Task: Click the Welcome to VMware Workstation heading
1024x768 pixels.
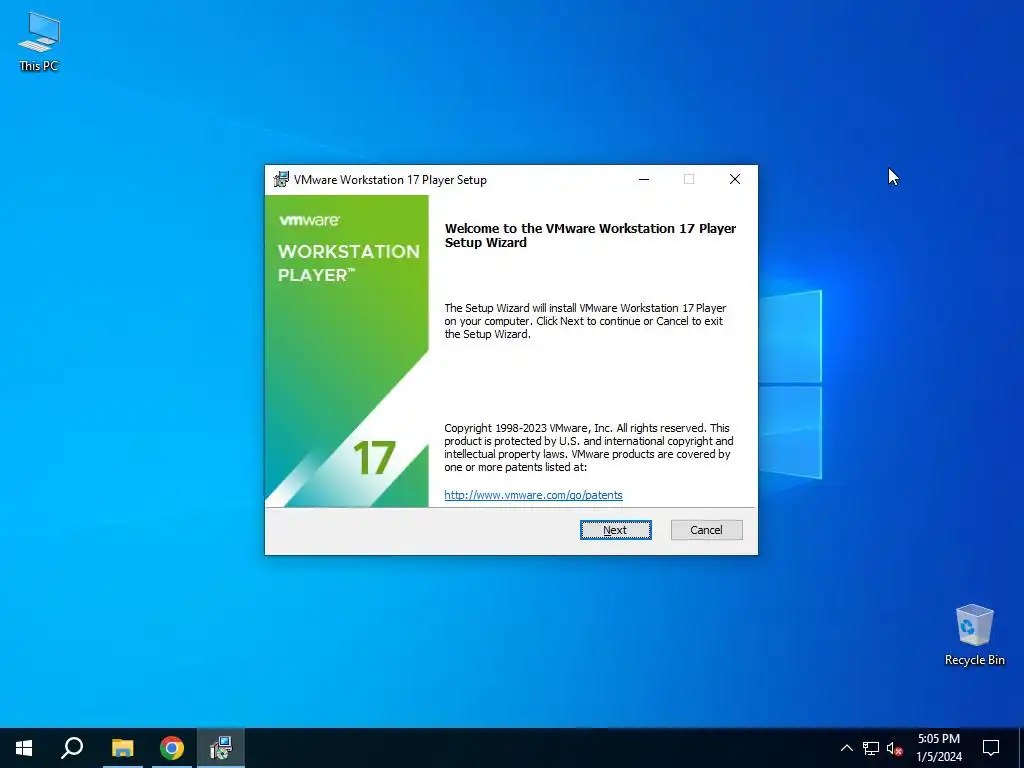Action: click(x=590, y=235)
